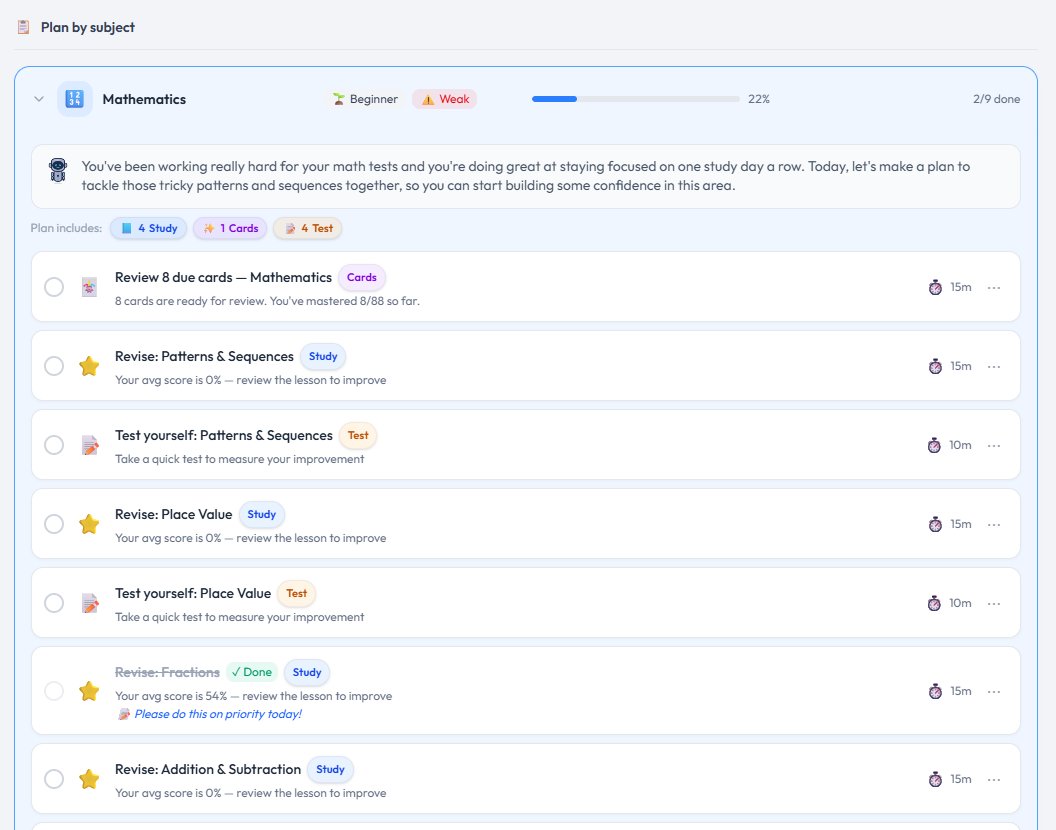Click the Mathematics subject number icon
Screen dimensions: 1056x830
tap(75, 99)
